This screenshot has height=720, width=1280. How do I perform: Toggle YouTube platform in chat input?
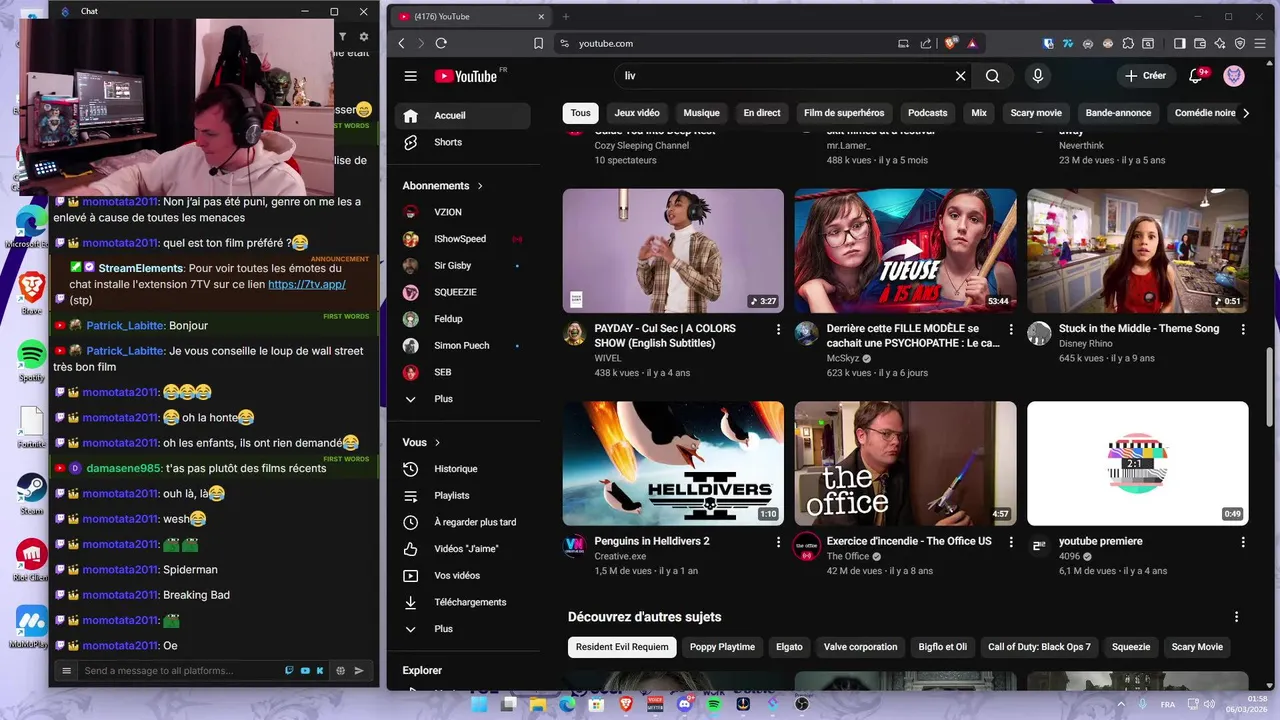point(307,671)
